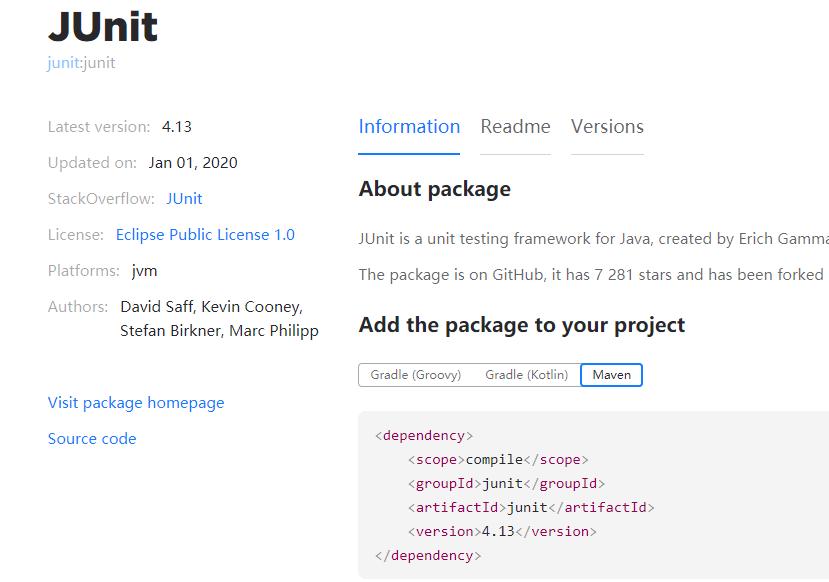829x582 pixels.
Task: Click Visit package homepage
Action: (x=136, y=403)
